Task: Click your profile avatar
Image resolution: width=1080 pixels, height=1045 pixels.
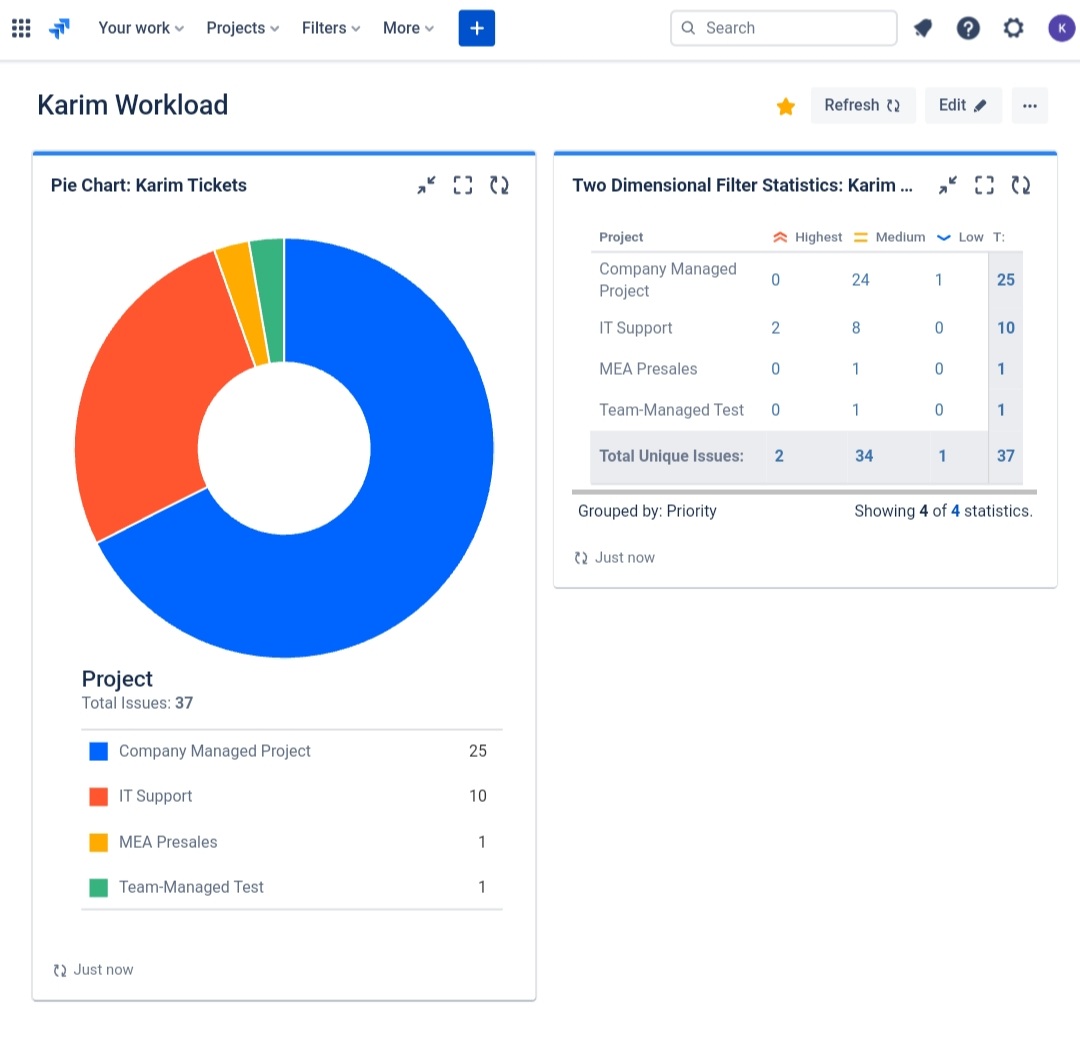Action: pos(1061,27)
